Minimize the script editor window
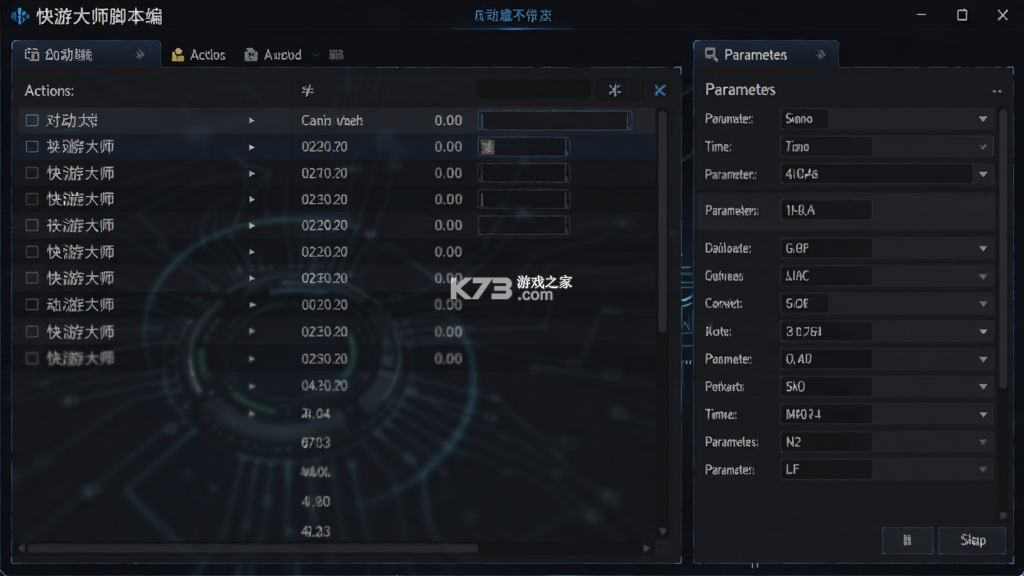 (x=921, y=15)
